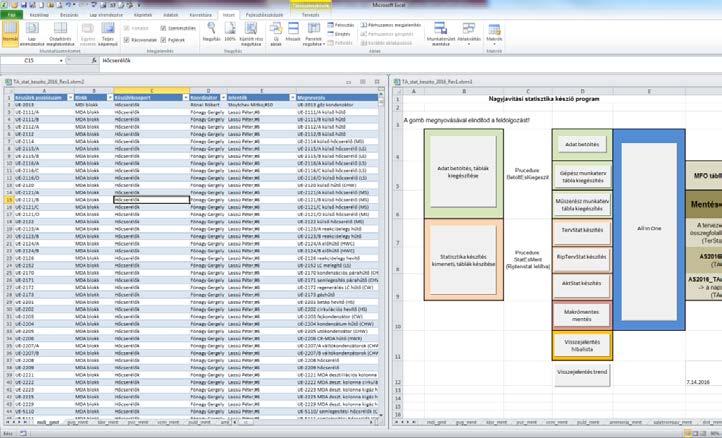Open filter dropdown for column A header
Screen dimensions: 722x438
(x=70, y=98)
